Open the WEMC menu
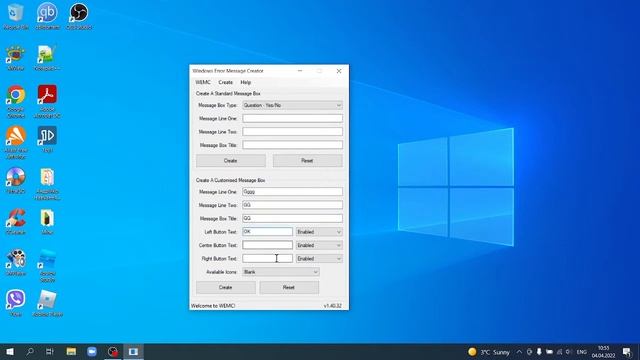640x360 pixels. tap(203, 82)
